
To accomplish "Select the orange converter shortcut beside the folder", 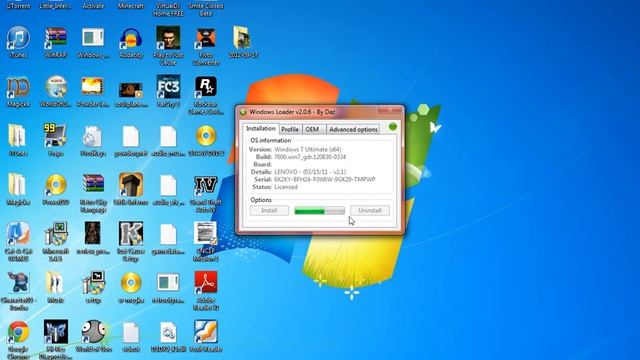I will coord(206,38).
